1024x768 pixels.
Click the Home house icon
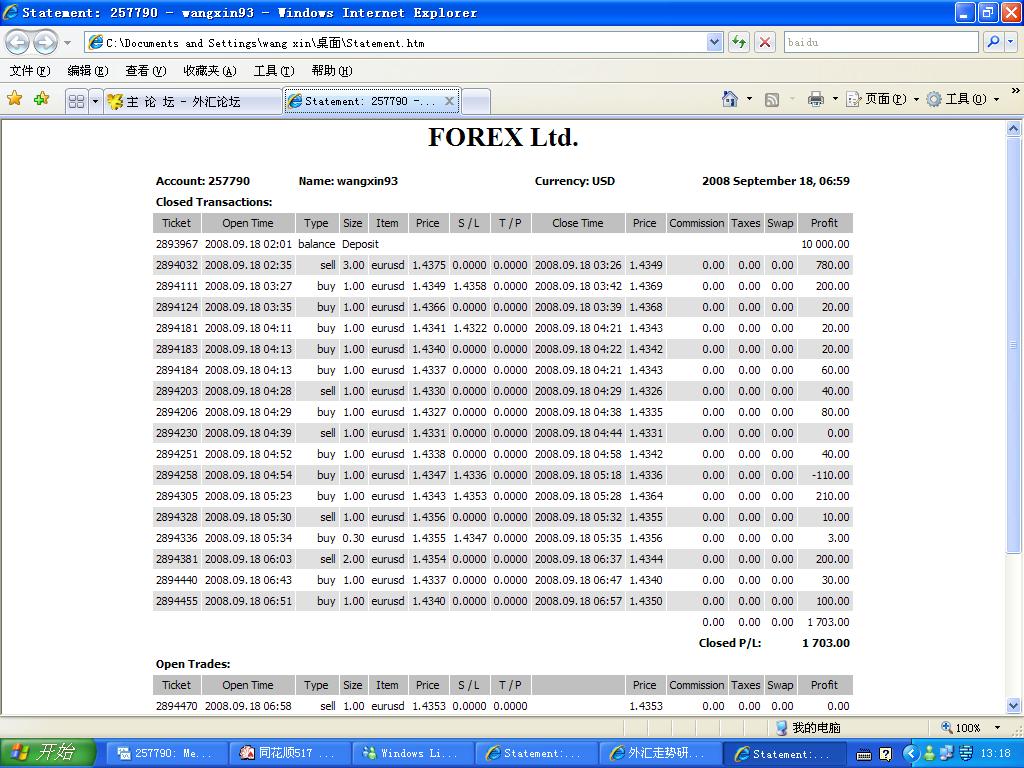tap(729, 99)
